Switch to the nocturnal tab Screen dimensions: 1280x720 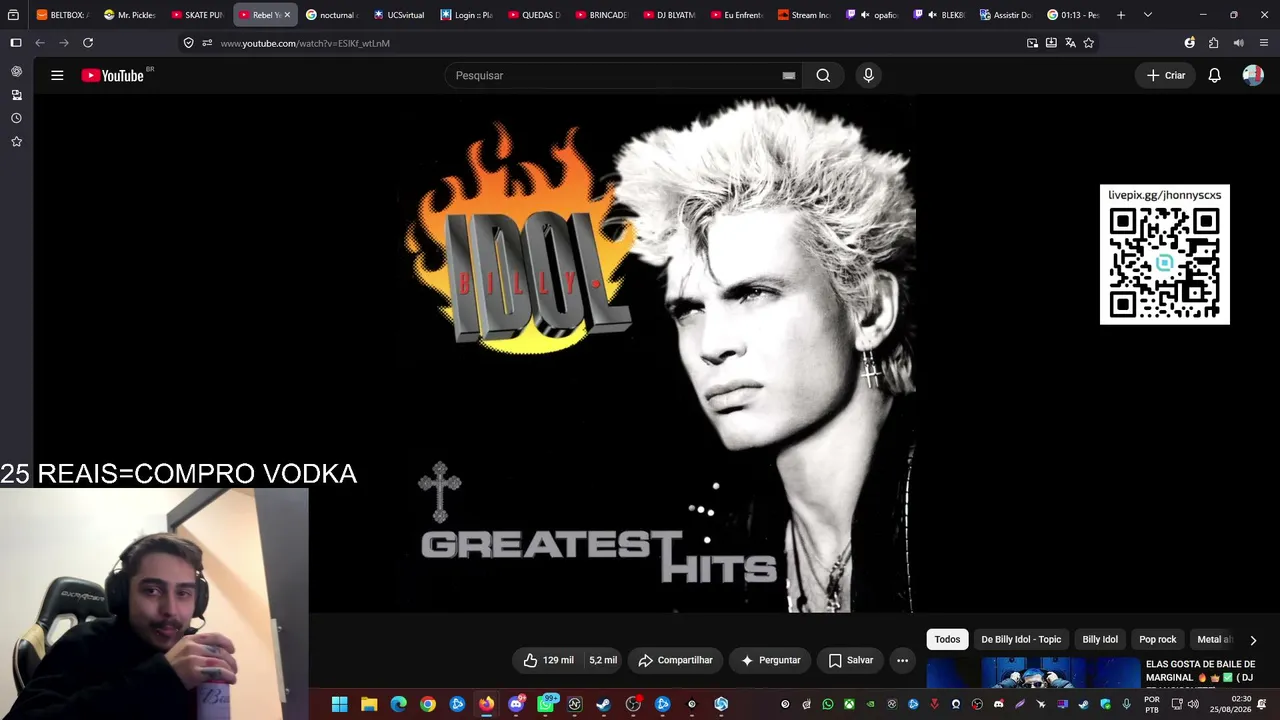tap(332, 15)
